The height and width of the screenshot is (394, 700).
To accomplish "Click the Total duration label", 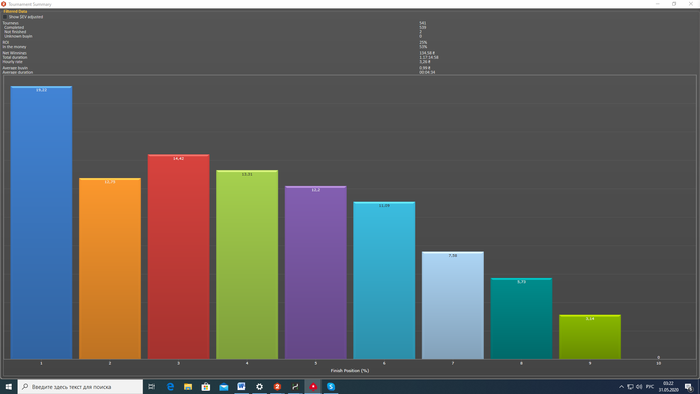I will point(15,58).
